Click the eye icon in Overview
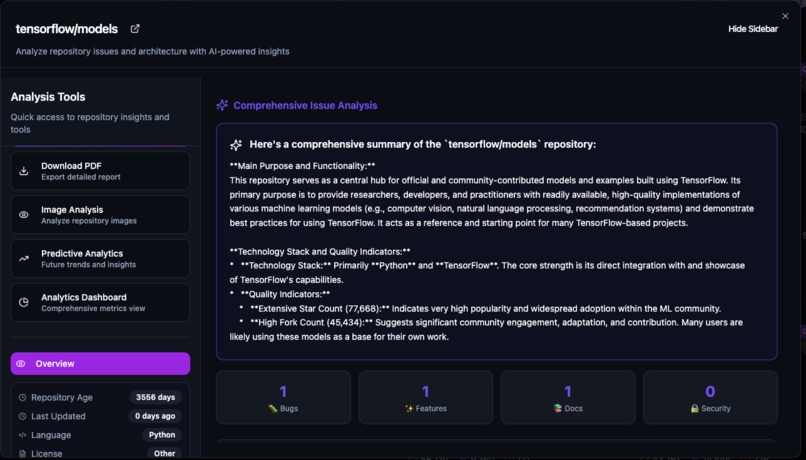 [x=21, y=363]
